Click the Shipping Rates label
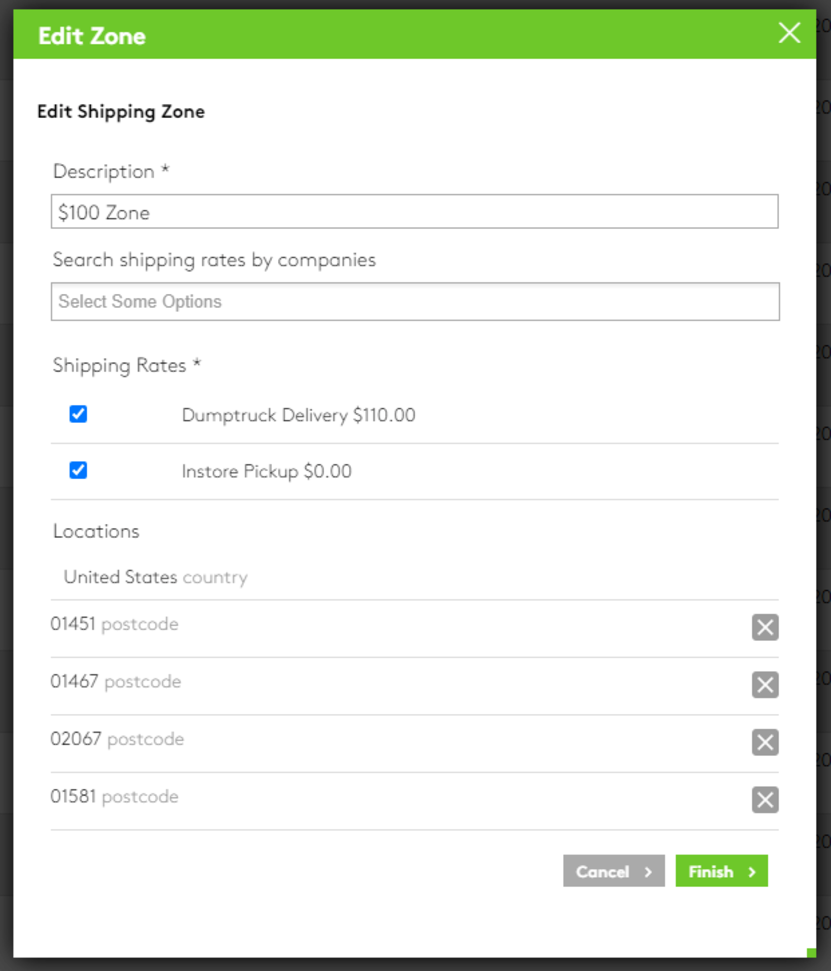Viewport: 831px width, 971px height. [127, 365]
